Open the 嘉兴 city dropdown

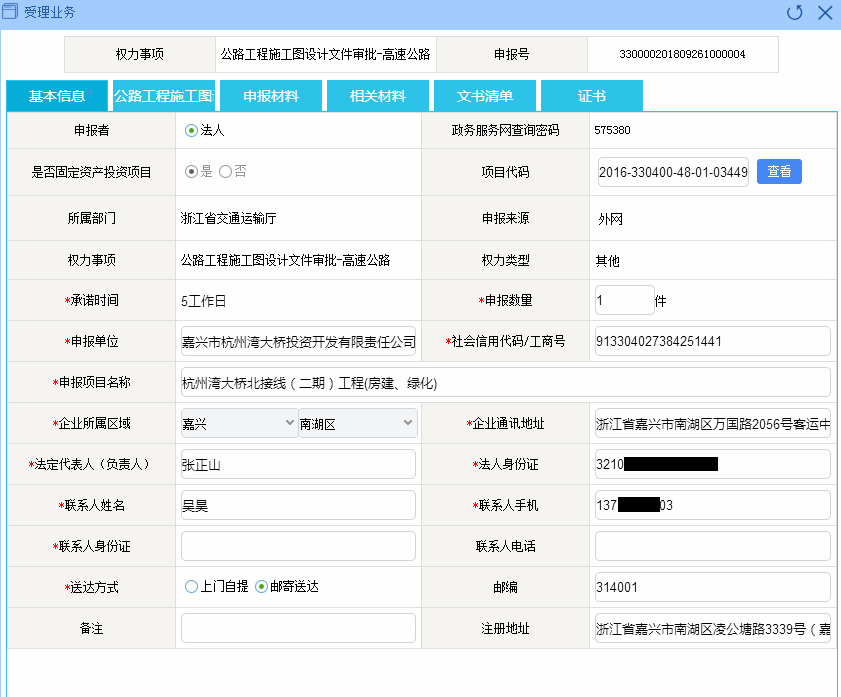click(238, 424)
